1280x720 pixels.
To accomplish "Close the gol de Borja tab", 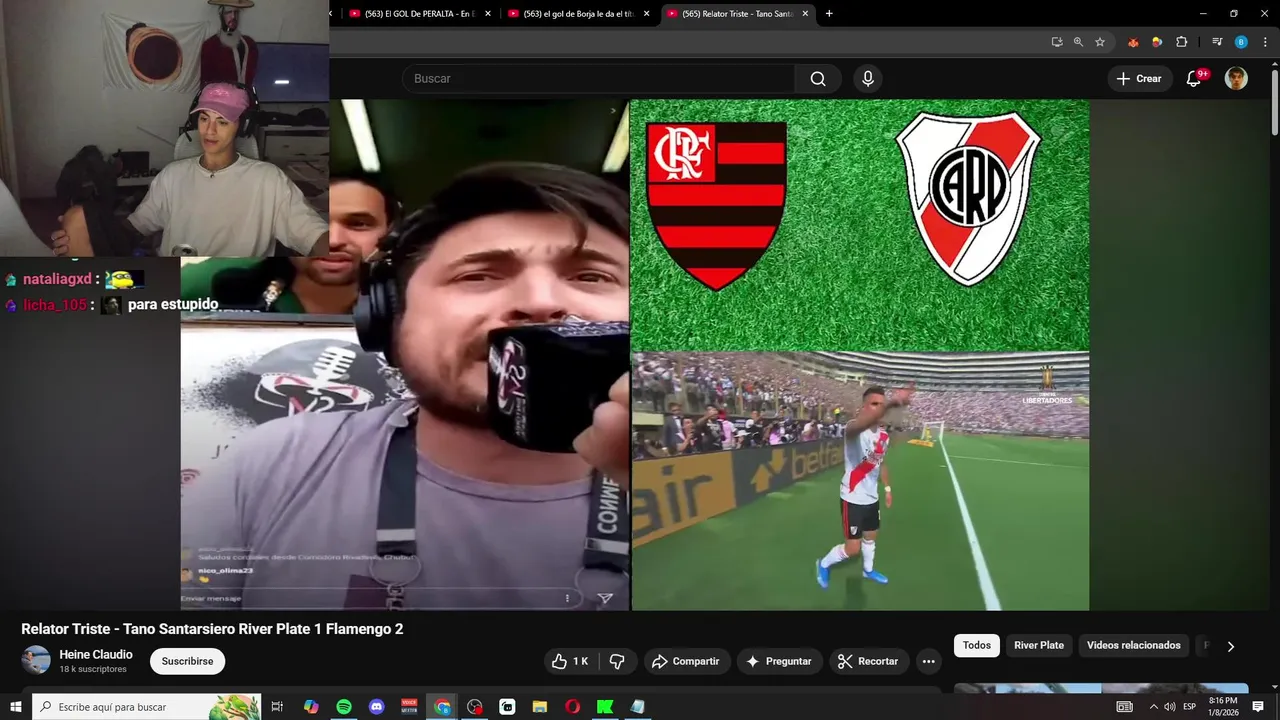I will tap(646, 14).
